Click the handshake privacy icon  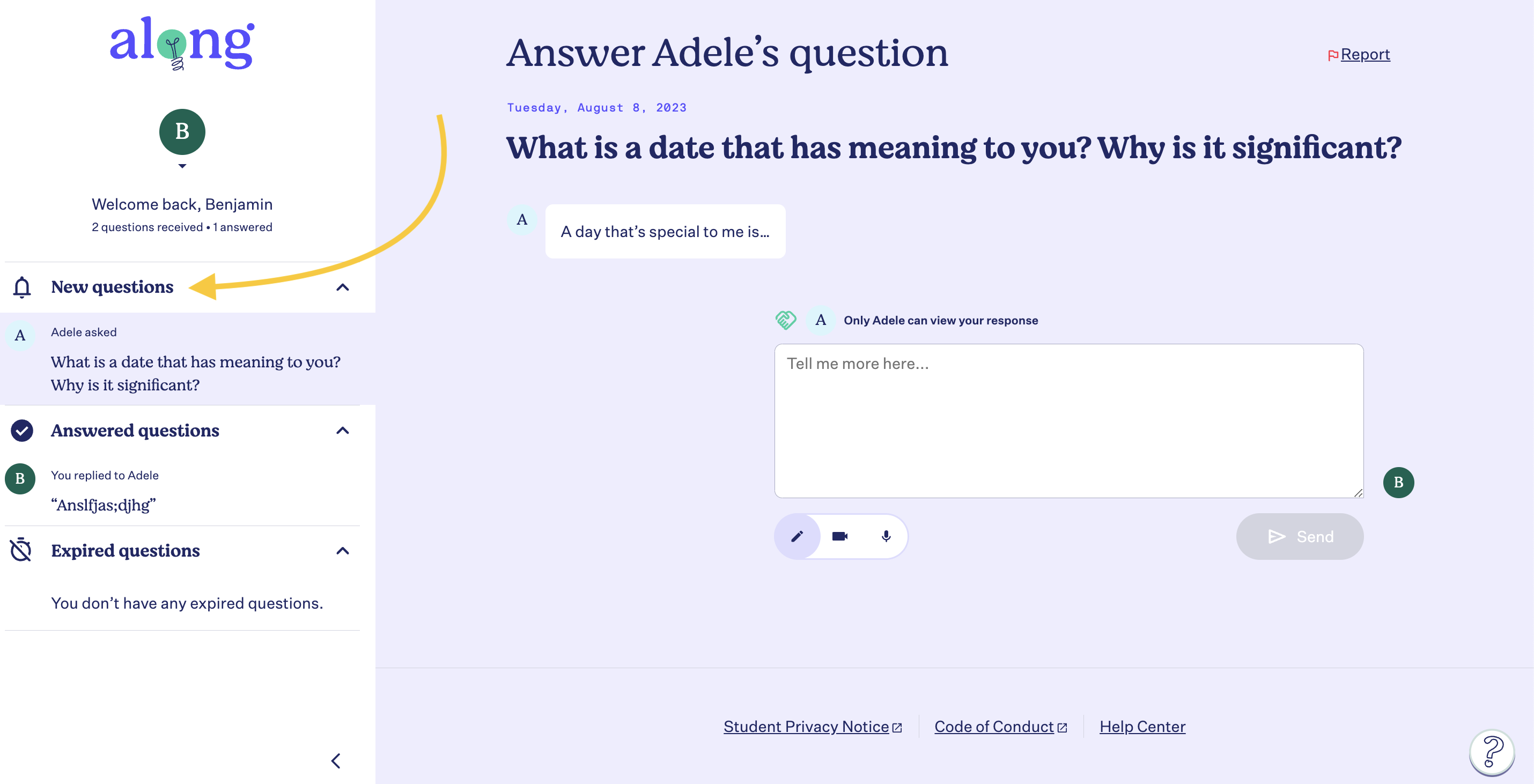point(786,320)
